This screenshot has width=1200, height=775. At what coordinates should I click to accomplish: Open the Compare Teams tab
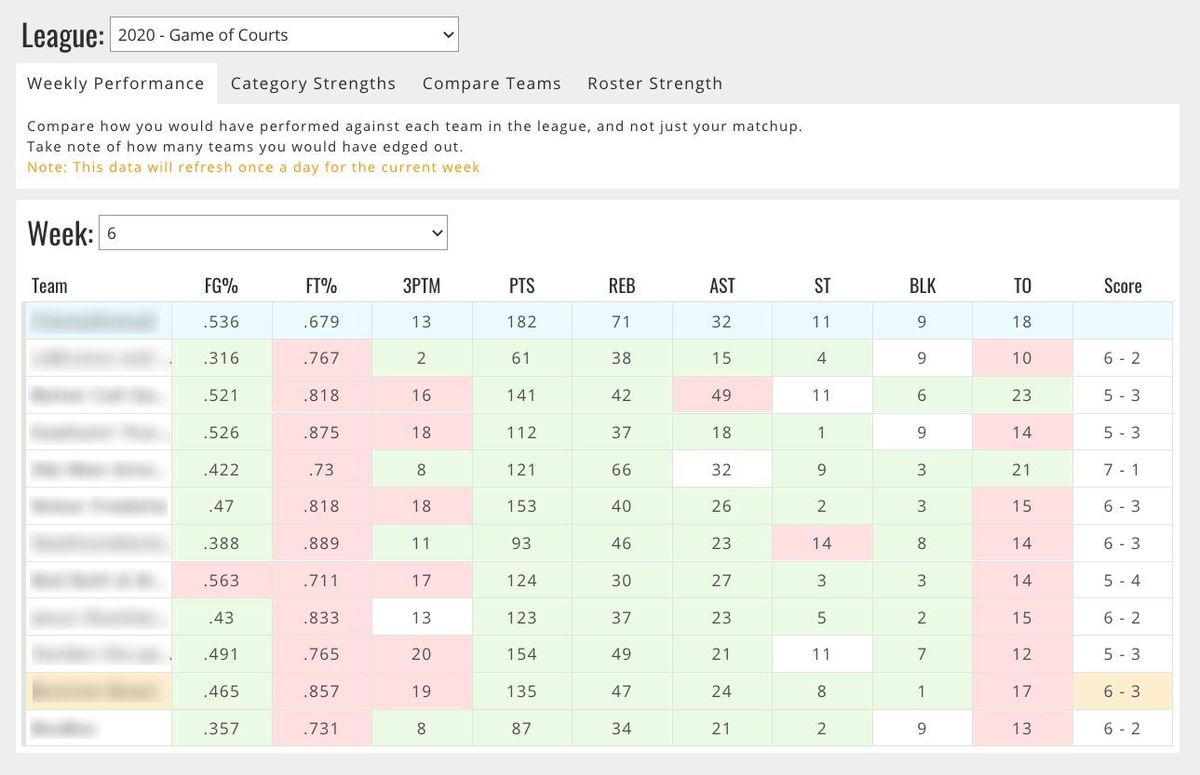491,84
